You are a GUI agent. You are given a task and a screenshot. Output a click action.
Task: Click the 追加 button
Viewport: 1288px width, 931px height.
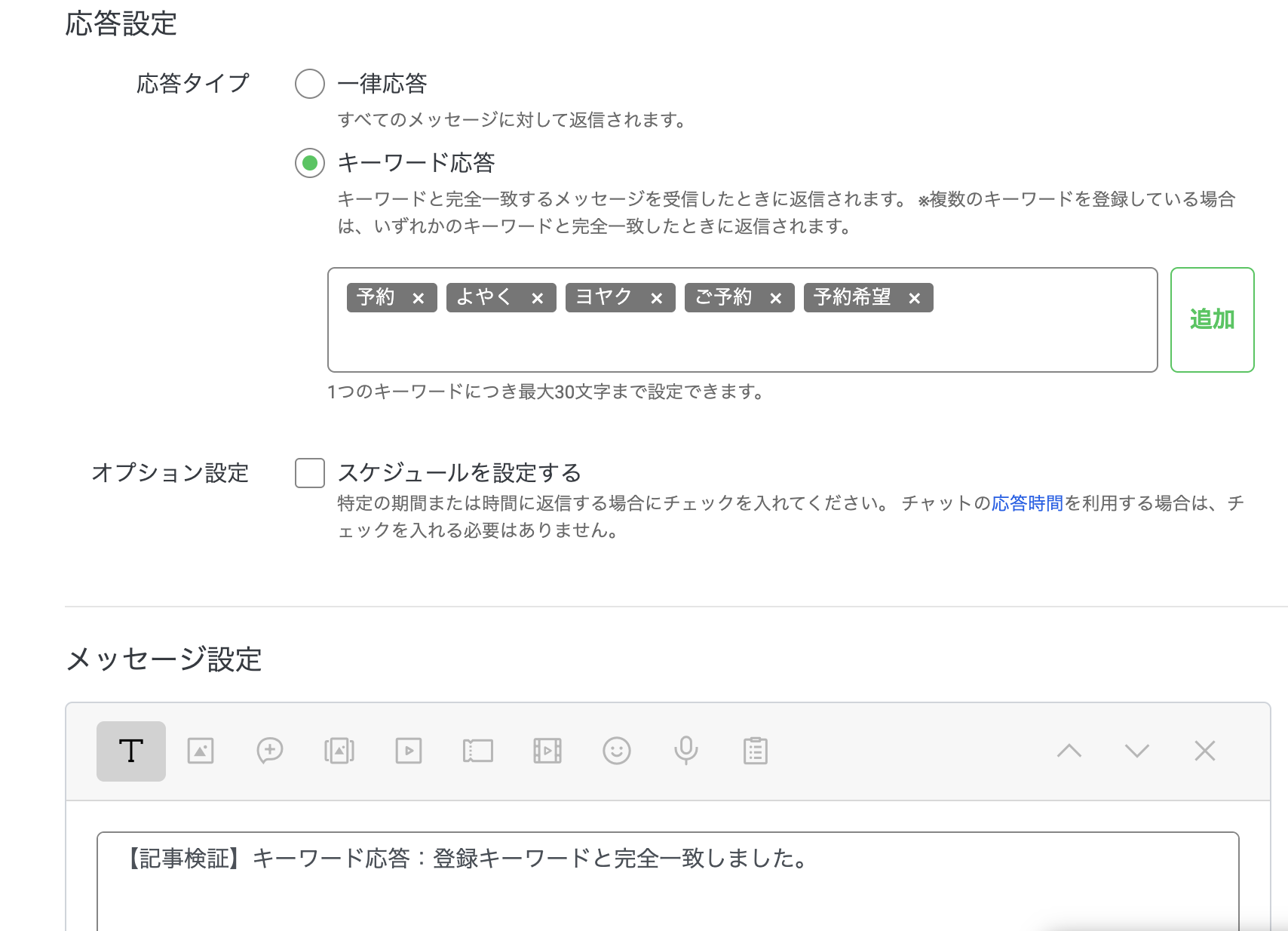tap(1213, 320)
